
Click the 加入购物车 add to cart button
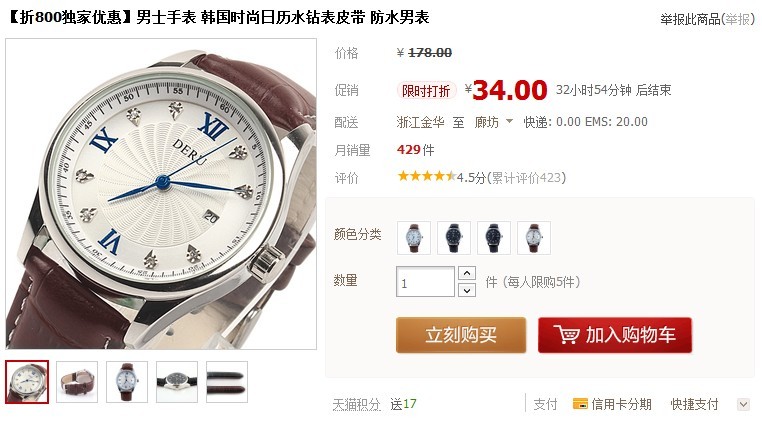coord(615,335)
